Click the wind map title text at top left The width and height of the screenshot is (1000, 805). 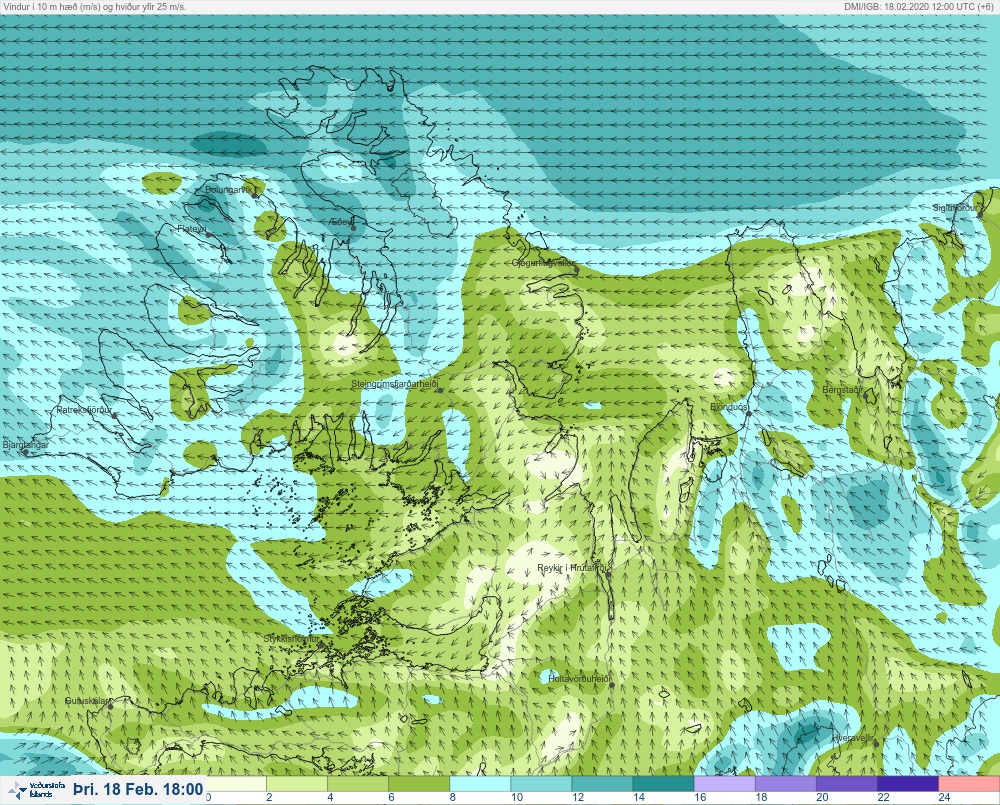pyautogui.click(x=95, y=6)
